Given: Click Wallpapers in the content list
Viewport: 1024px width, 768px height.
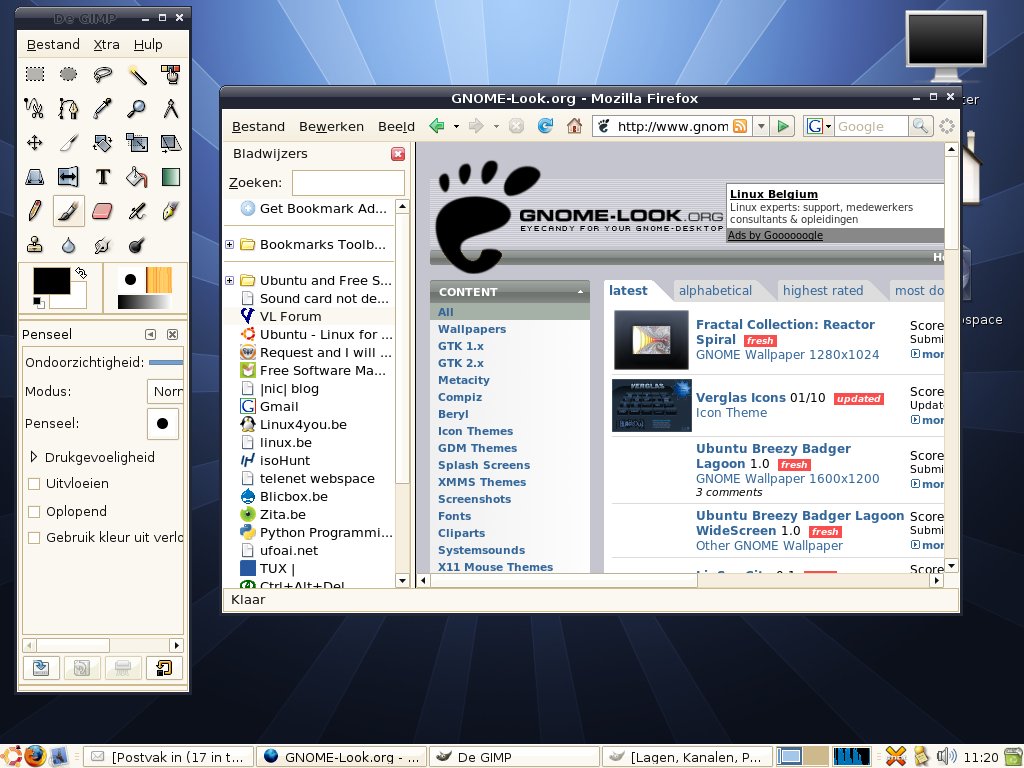Looking at the screenshot, I should (472, 329).
